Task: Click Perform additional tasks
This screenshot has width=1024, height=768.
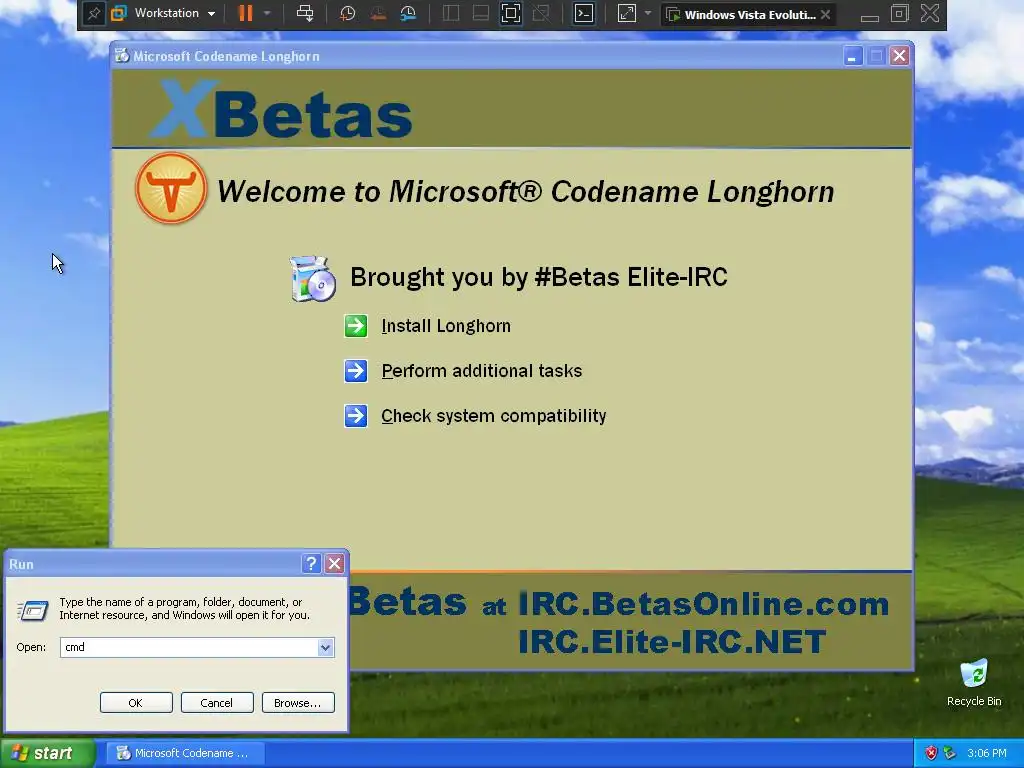Action: pos(481,371)
